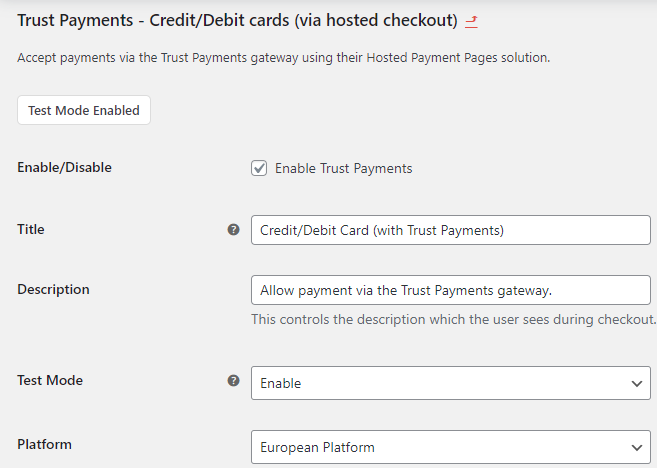Toggle the Enable Trust Payments checkbox

coord(259,168)
